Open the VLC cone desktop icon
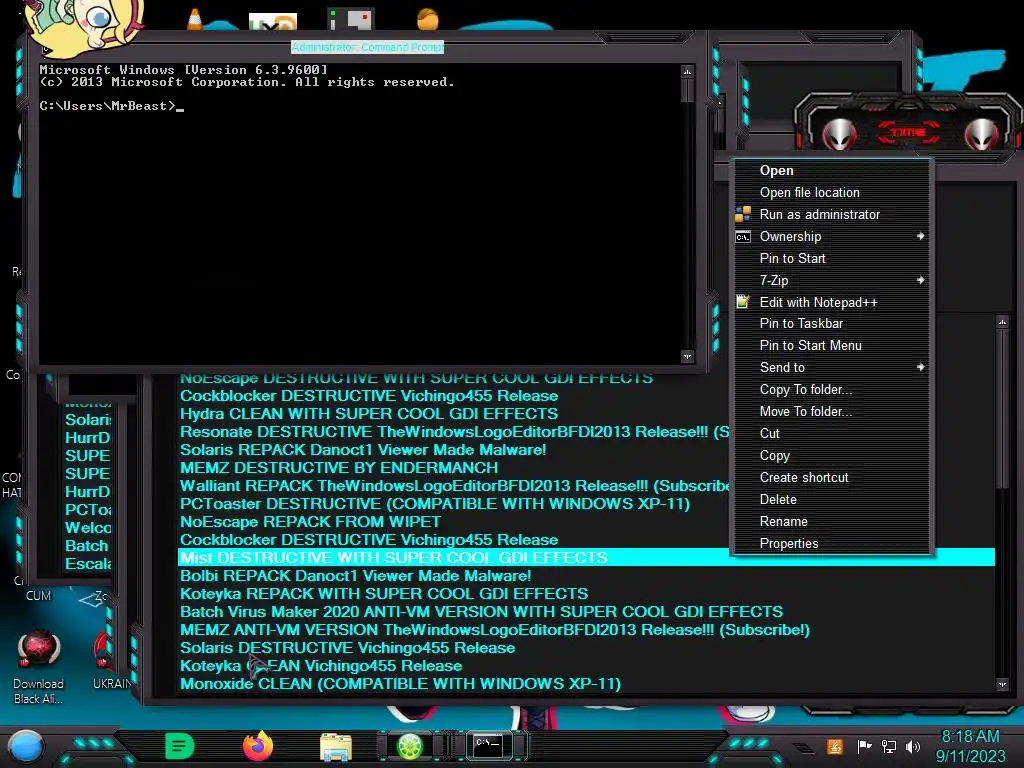Screen dimensions: 1024x768 (x=195, y=20)
